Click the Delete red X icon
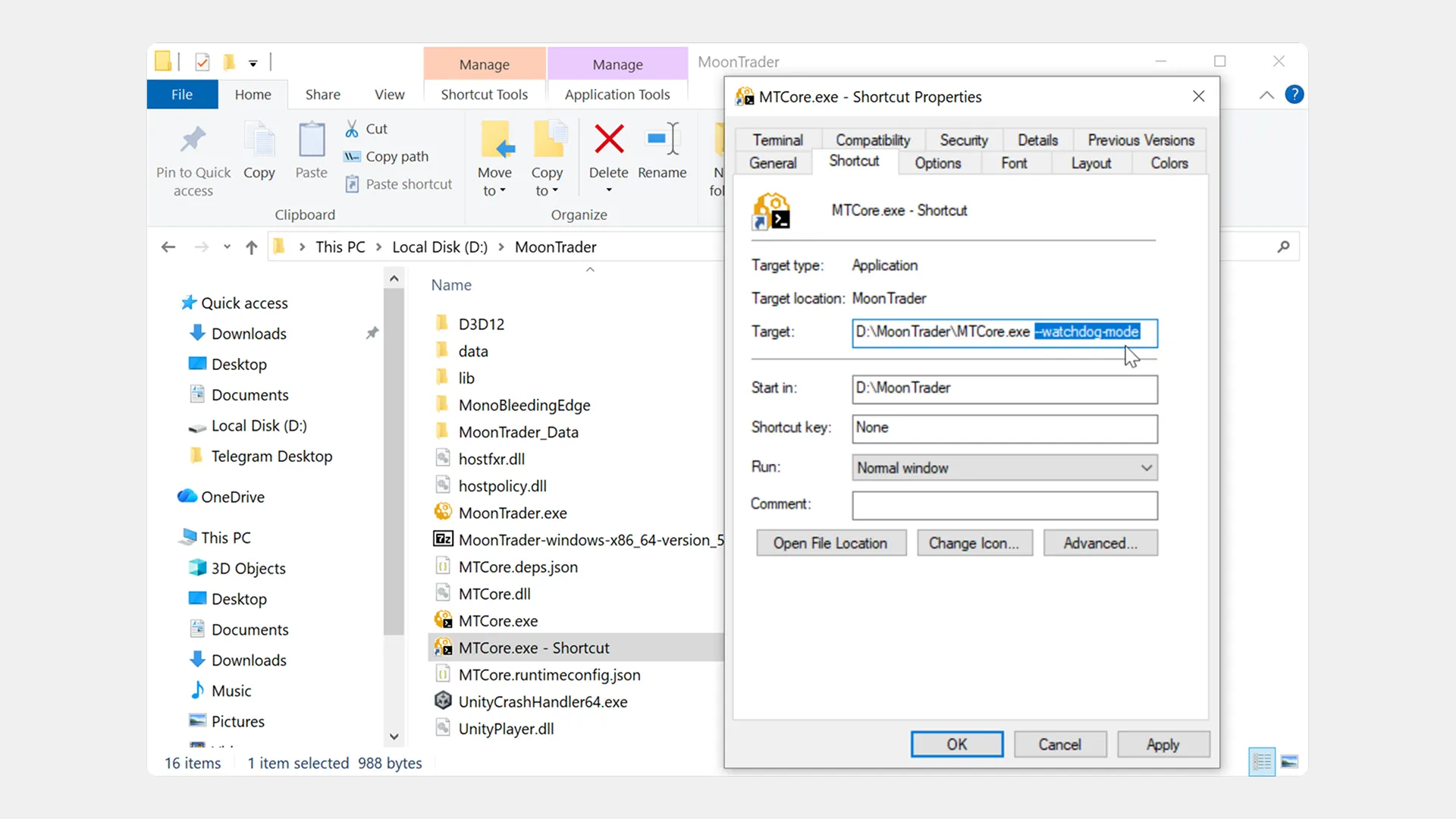This screenshot has width=1456, height=819. tap(609, 140)
